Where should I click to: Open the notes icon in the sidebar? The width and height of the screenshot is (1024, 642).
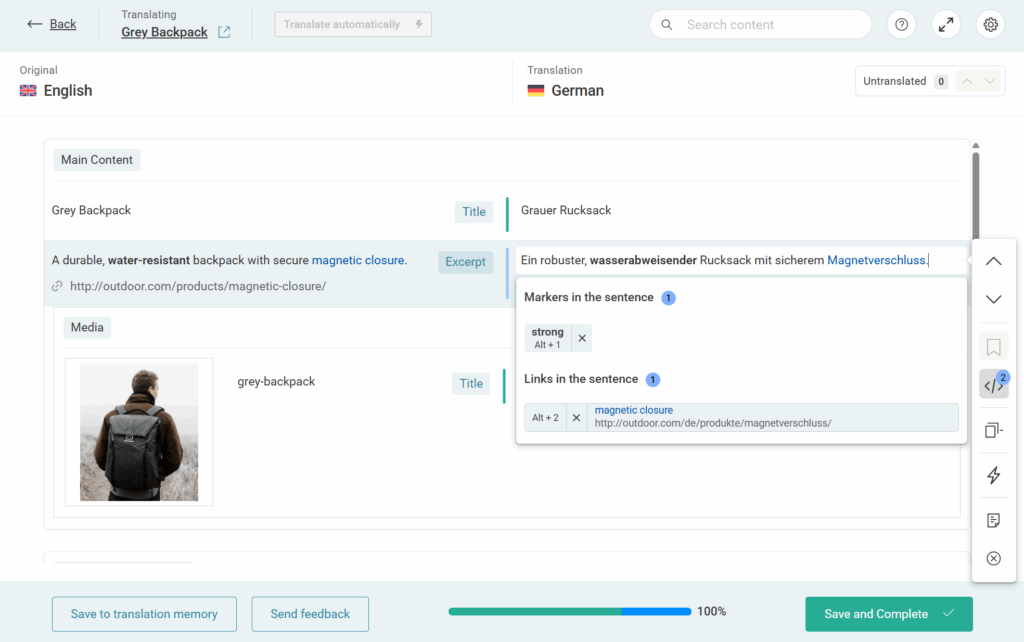pyautogui.click(x=993, y=519)
